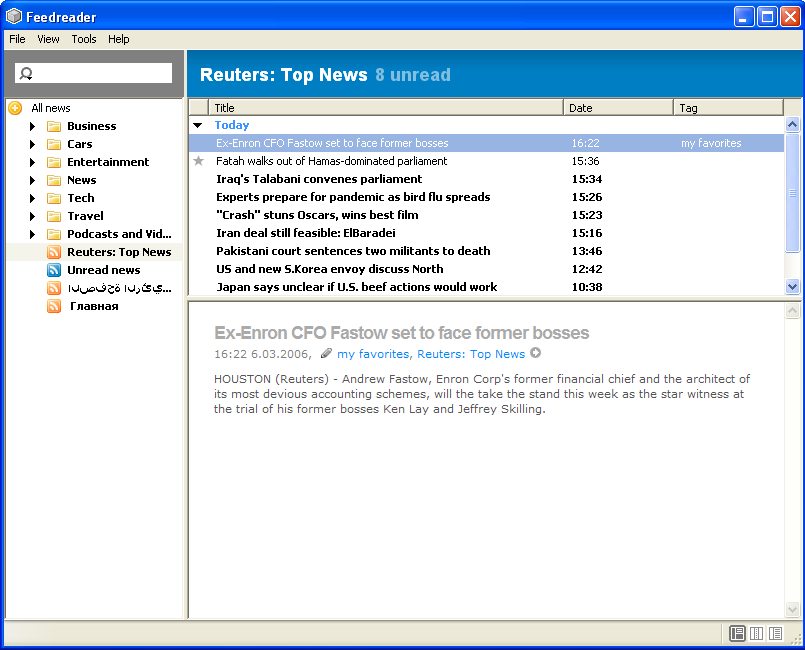The height and width of the screenshot is (650, 805).
Task: Click the News folder icon
Action: coord(53,180)
